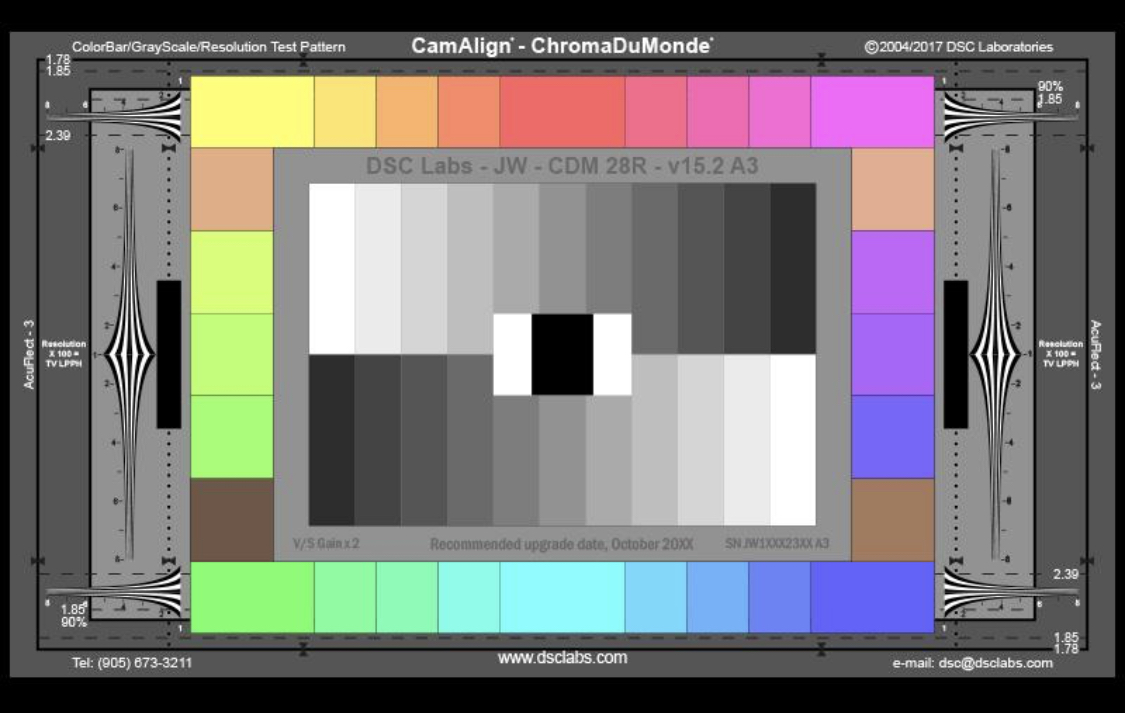Click the 'CamAlign - ChromaDuMonde' title

point(562,46)
